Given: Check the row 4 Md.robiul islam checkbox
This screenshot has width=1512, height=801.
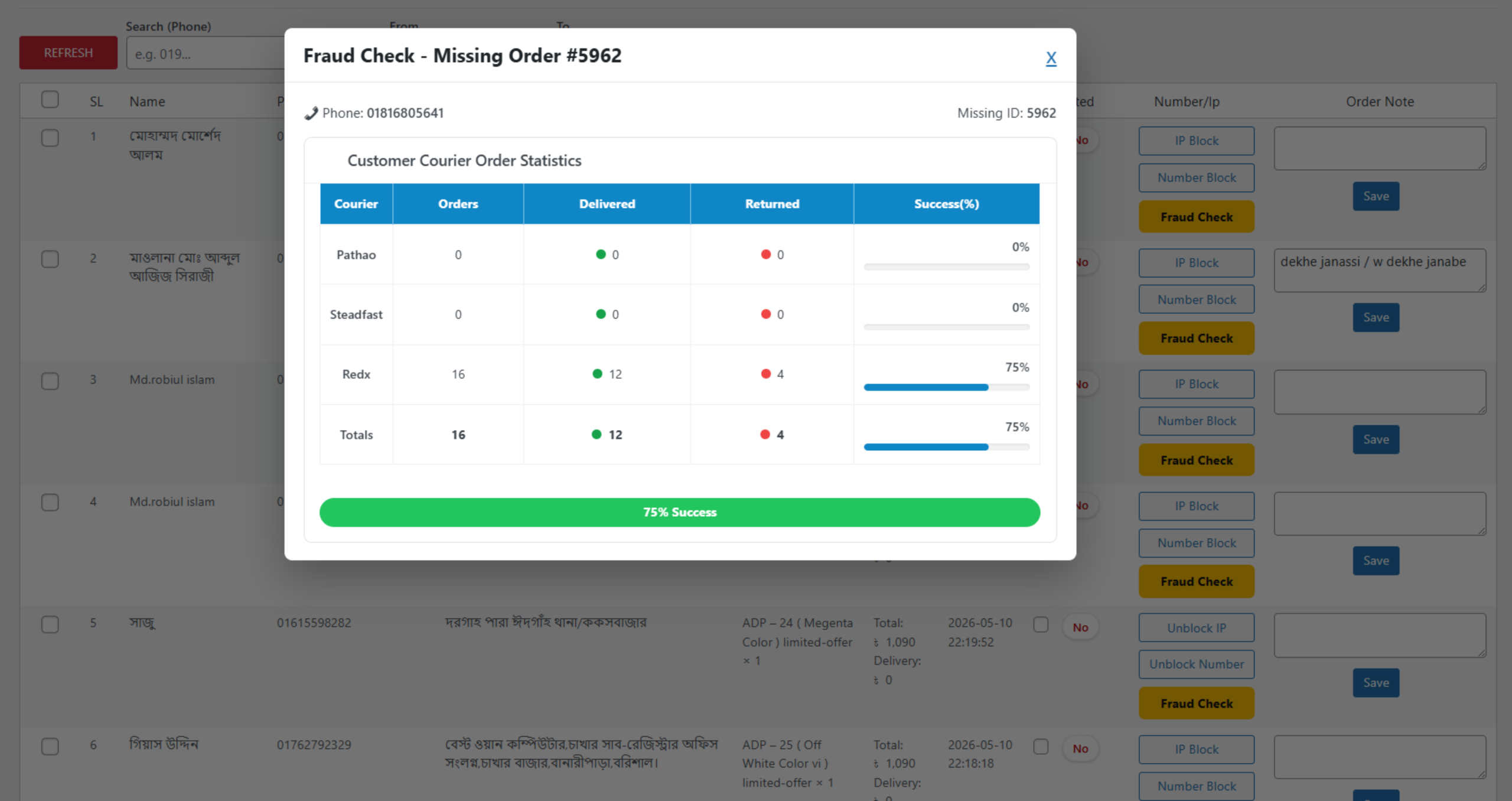Looking at the screenshot, I should click(x=50, y=503).
